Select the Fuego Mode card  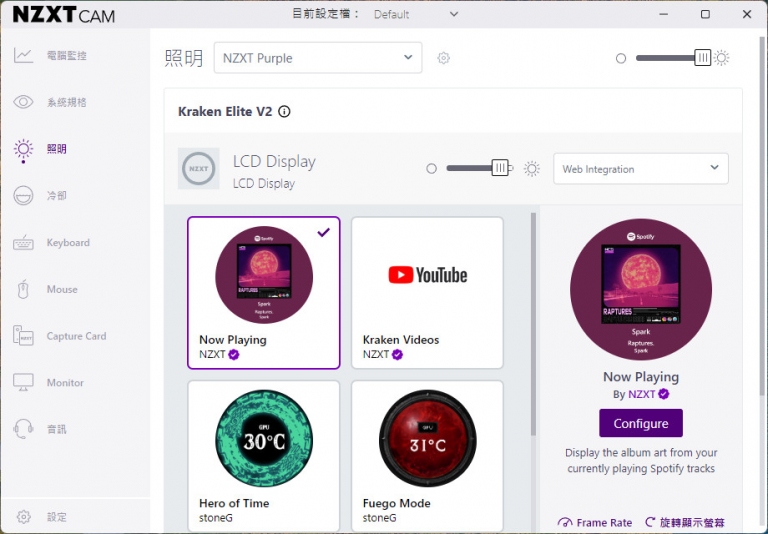point(427,456)
